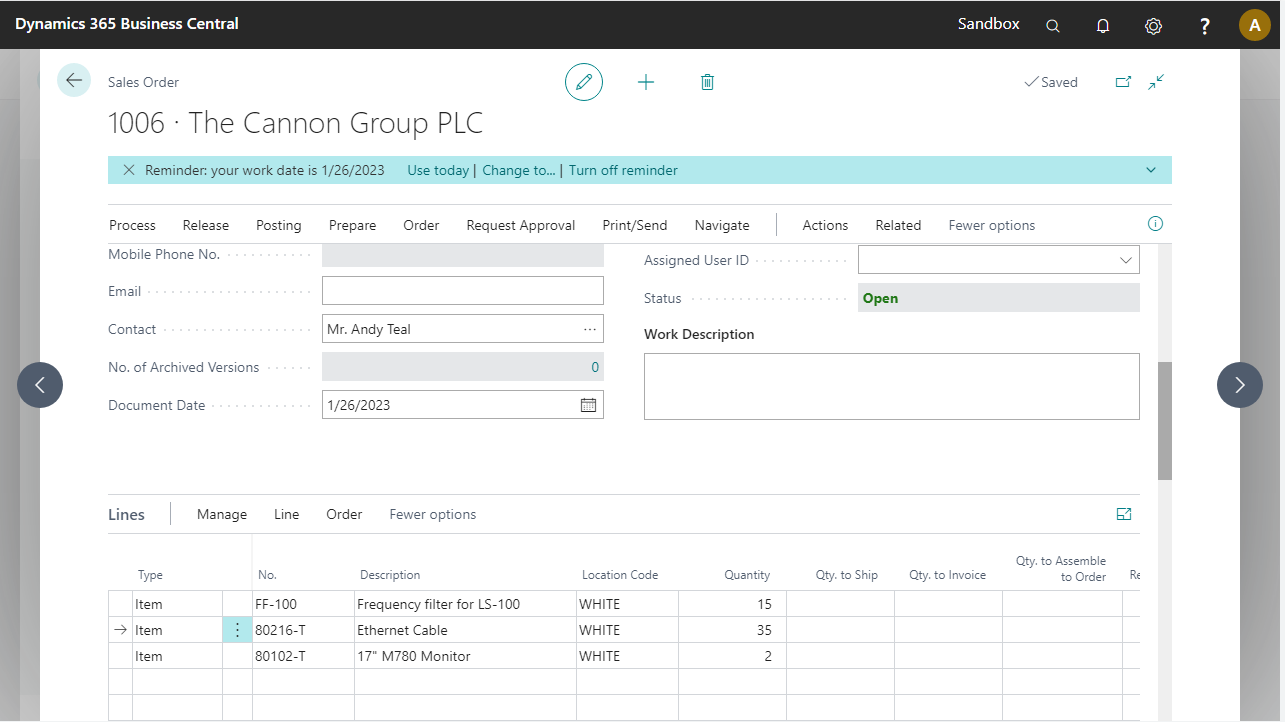Image resolution: width=1285 pixels, height=722 pixels.
Task: Click quantity 2 in the Monitor row
Action: coord(732,656)
